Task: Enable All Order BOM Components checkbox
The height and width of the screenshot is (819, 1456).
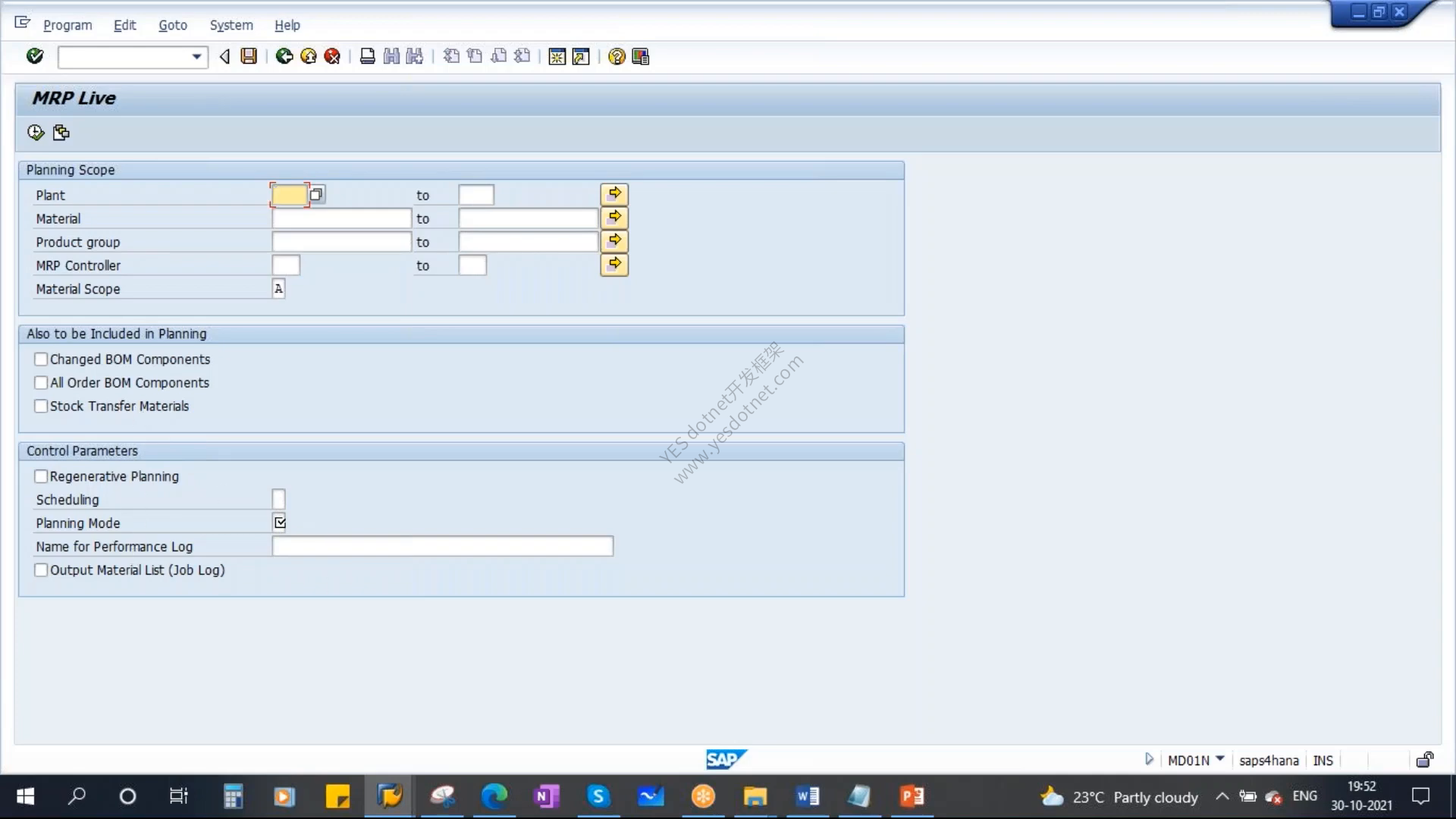Action: (41, 383)
